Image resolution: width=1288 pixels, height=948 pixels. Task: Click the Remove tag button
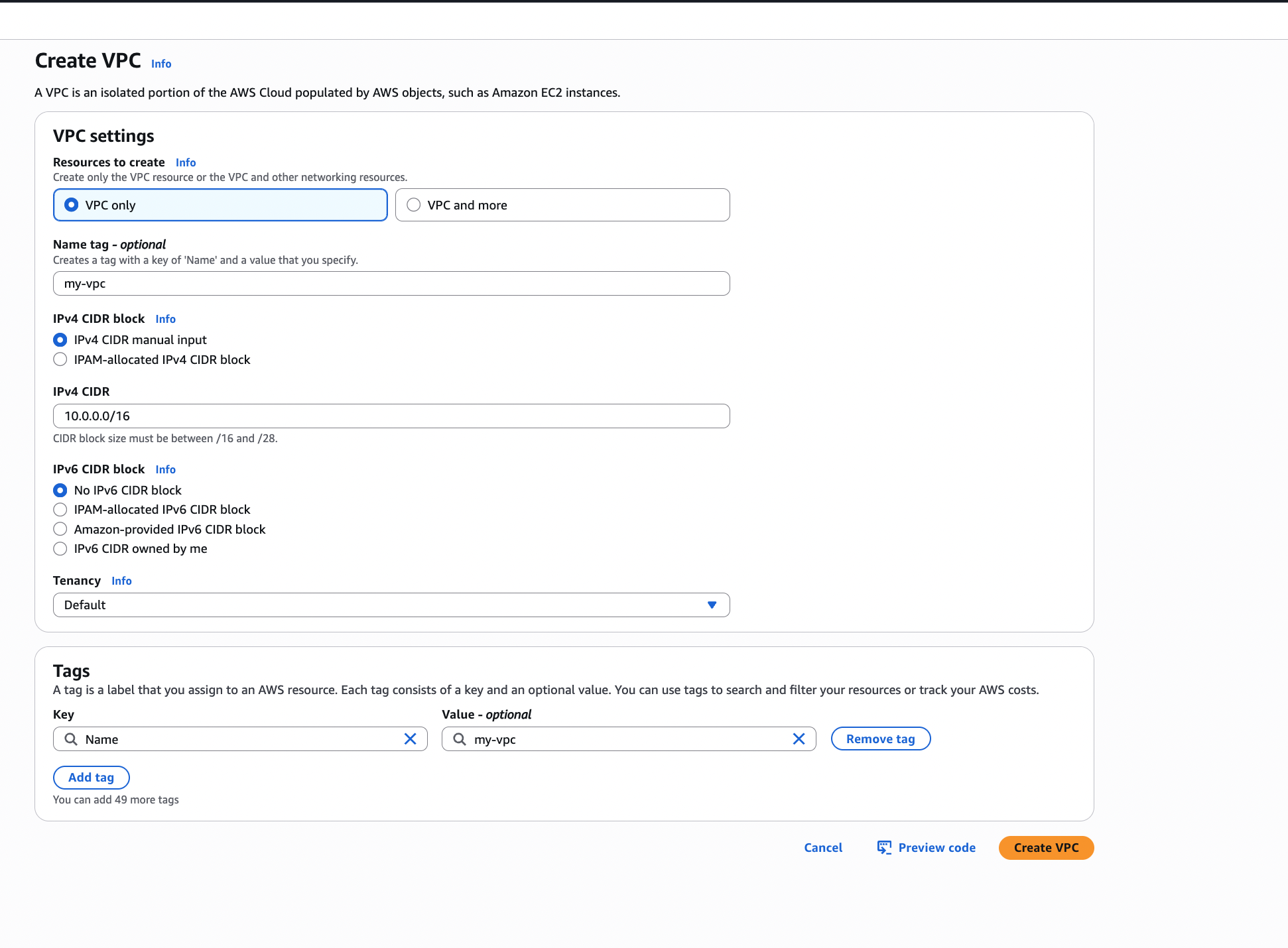[x=880, y=739]
